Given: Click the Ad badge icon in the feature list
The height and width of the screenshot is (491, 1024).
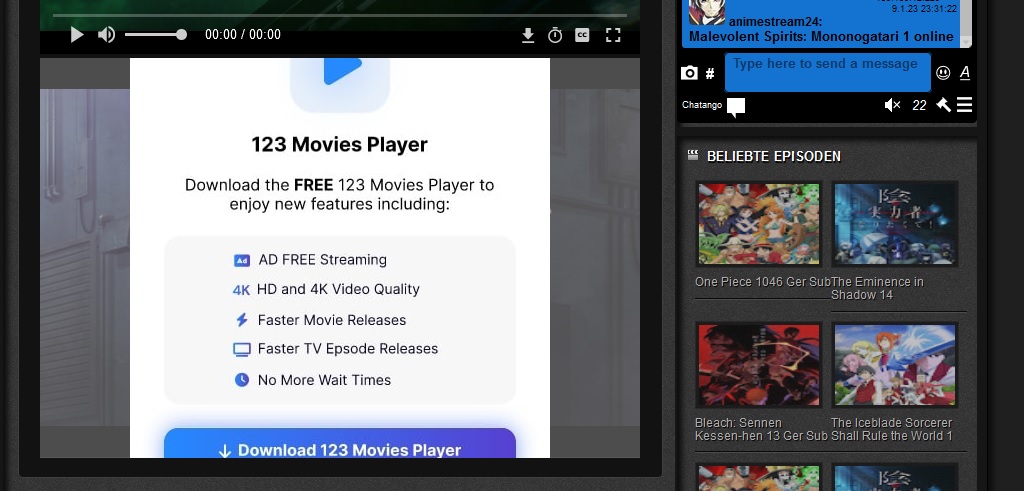Looking at the screenshot, I should tap(242, 261).
